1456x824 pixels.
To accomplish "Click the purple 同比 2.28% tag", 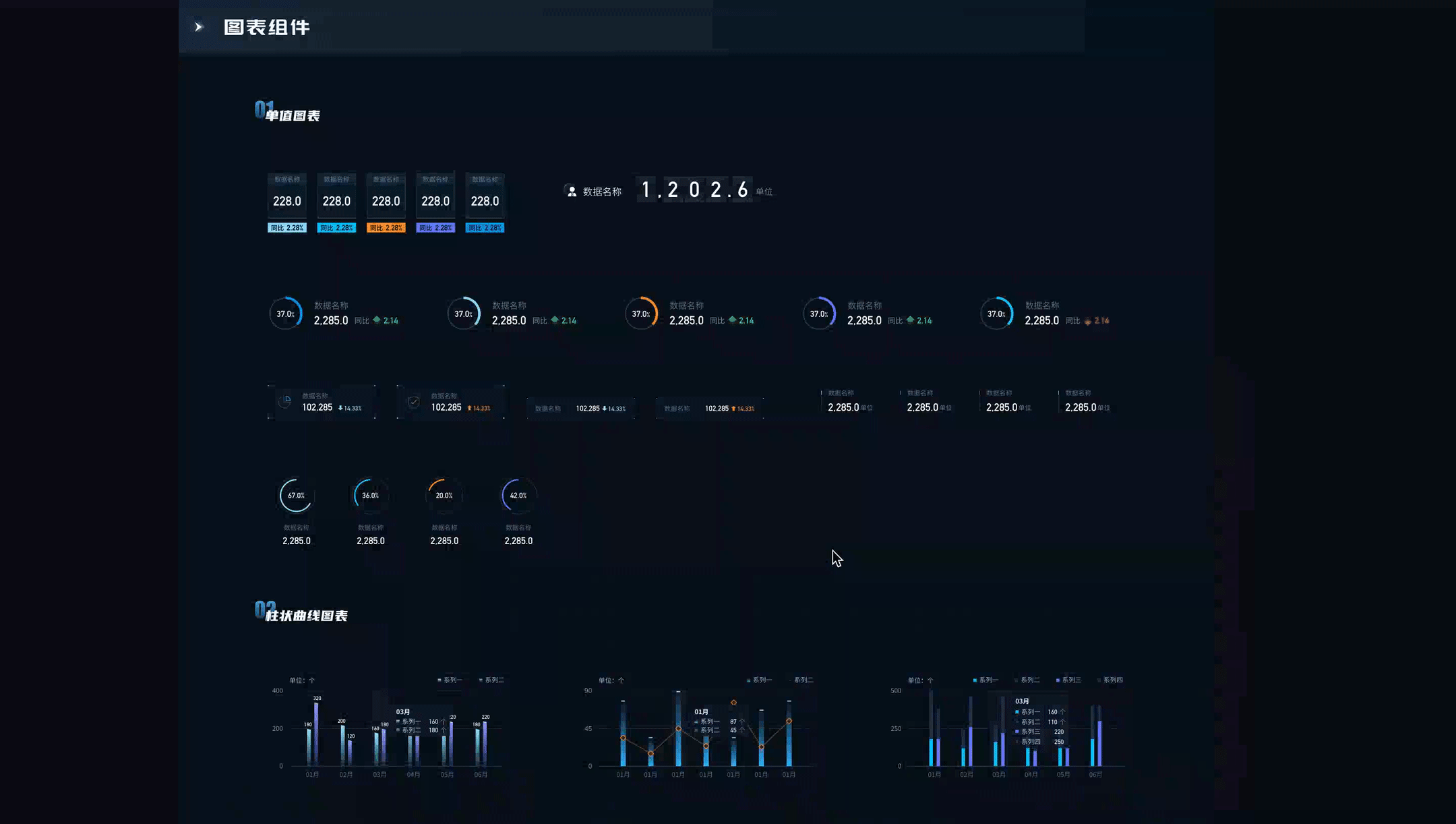I will click(435, 228).
